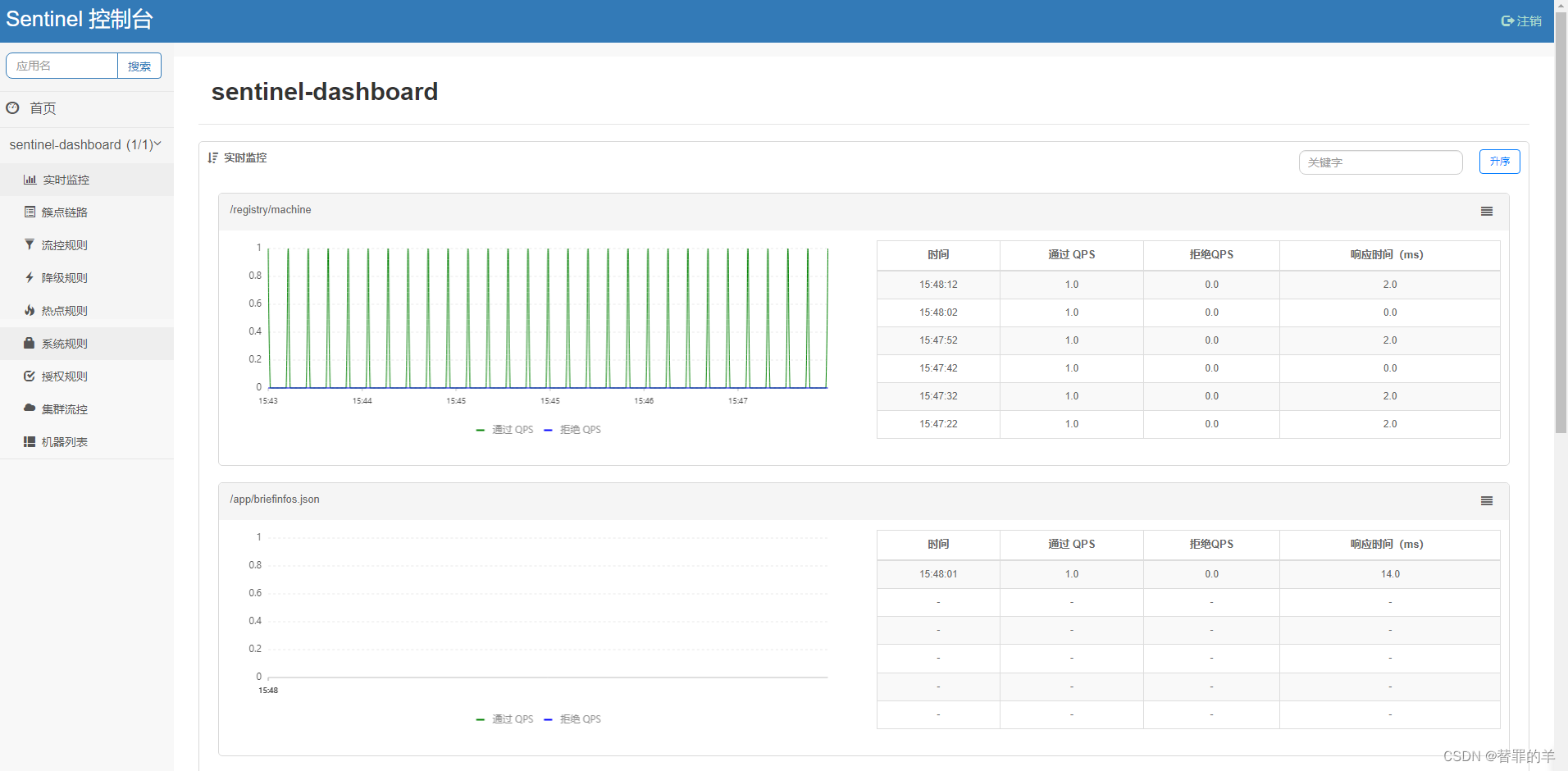Open the 簇点链路 menu item

86,212
